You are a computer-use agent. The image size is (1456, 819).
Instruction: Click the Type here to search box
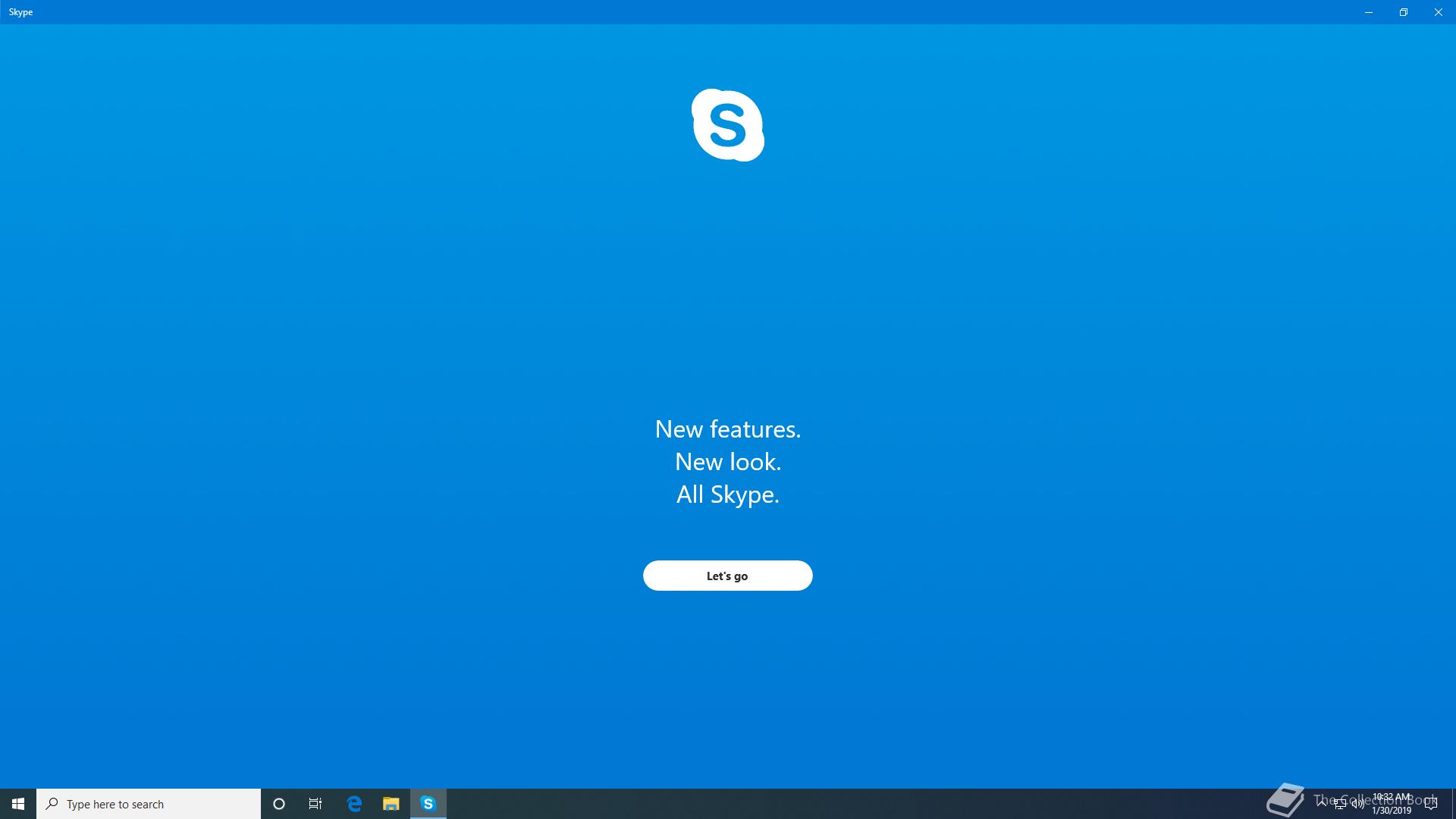pyautogui.click(x=149, y=804)
